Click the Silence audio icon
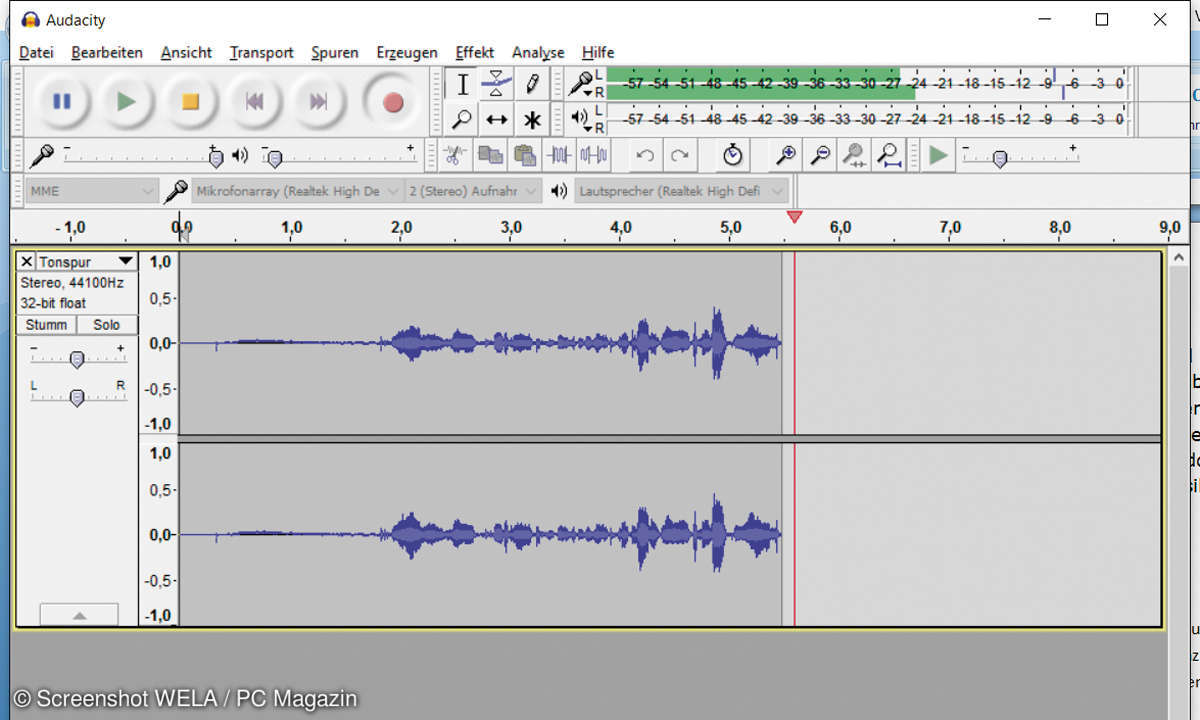1200x720 pixels. click(594, 155)
